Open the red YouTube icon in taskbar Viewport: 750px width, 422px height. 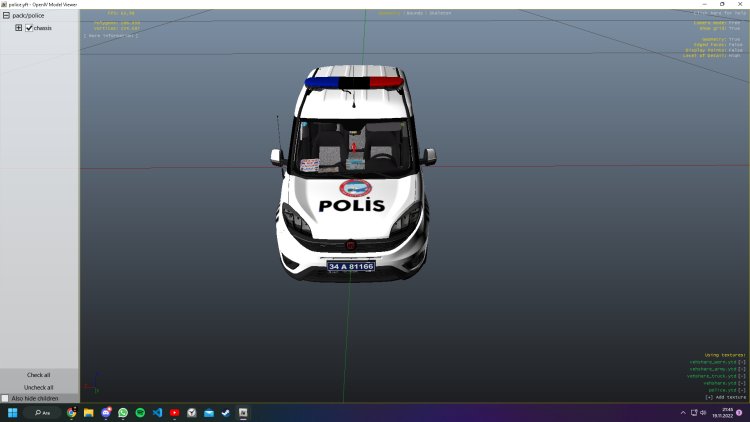pos(175,412)
